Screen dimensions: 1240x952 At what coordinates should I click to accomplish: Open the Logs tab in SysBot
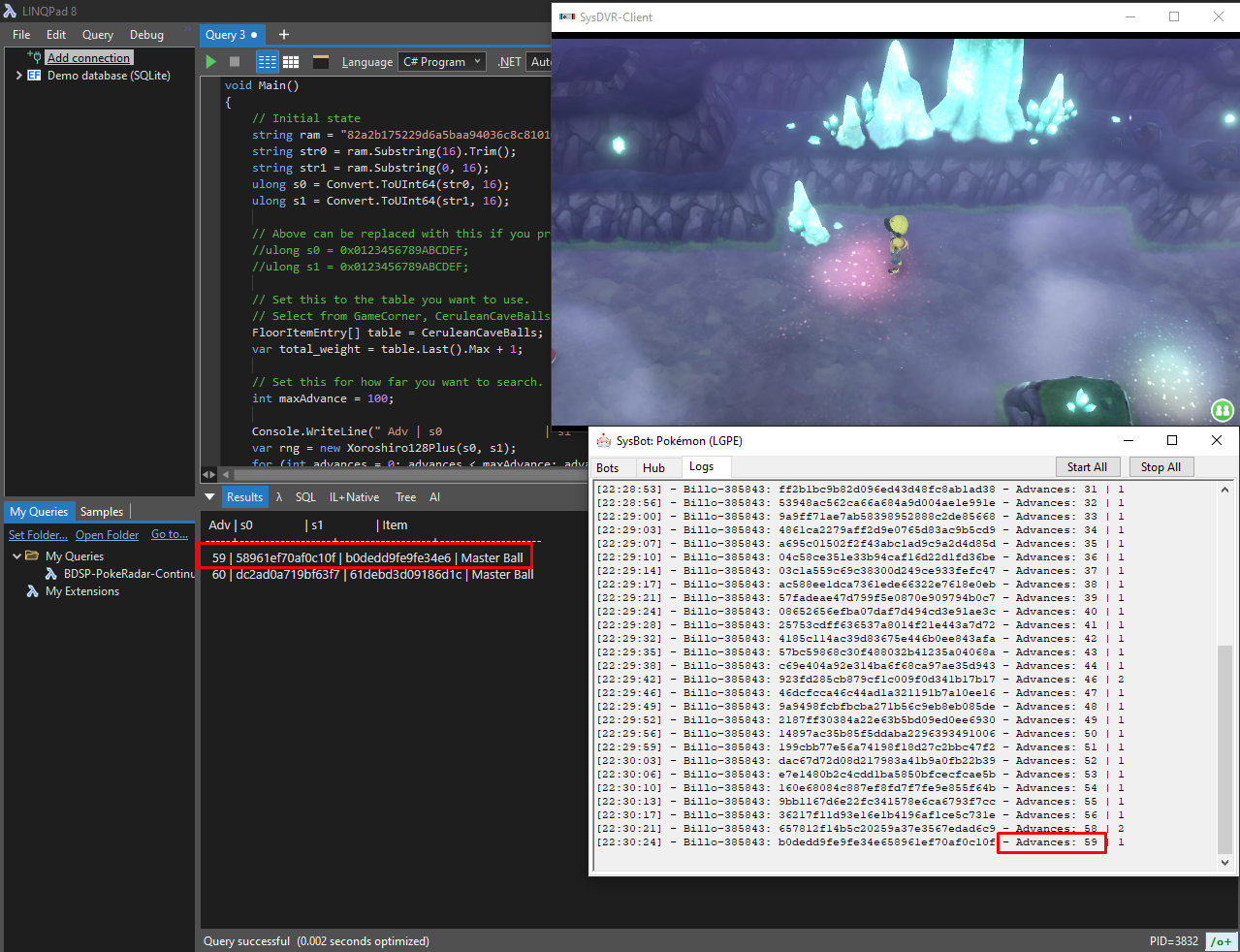coord(702,466)
